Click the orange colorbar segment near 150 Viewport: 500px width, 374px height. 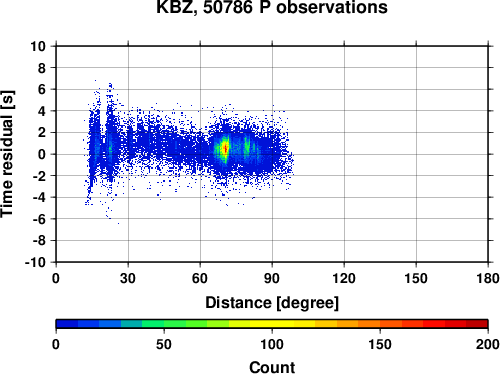coord(380,324)
